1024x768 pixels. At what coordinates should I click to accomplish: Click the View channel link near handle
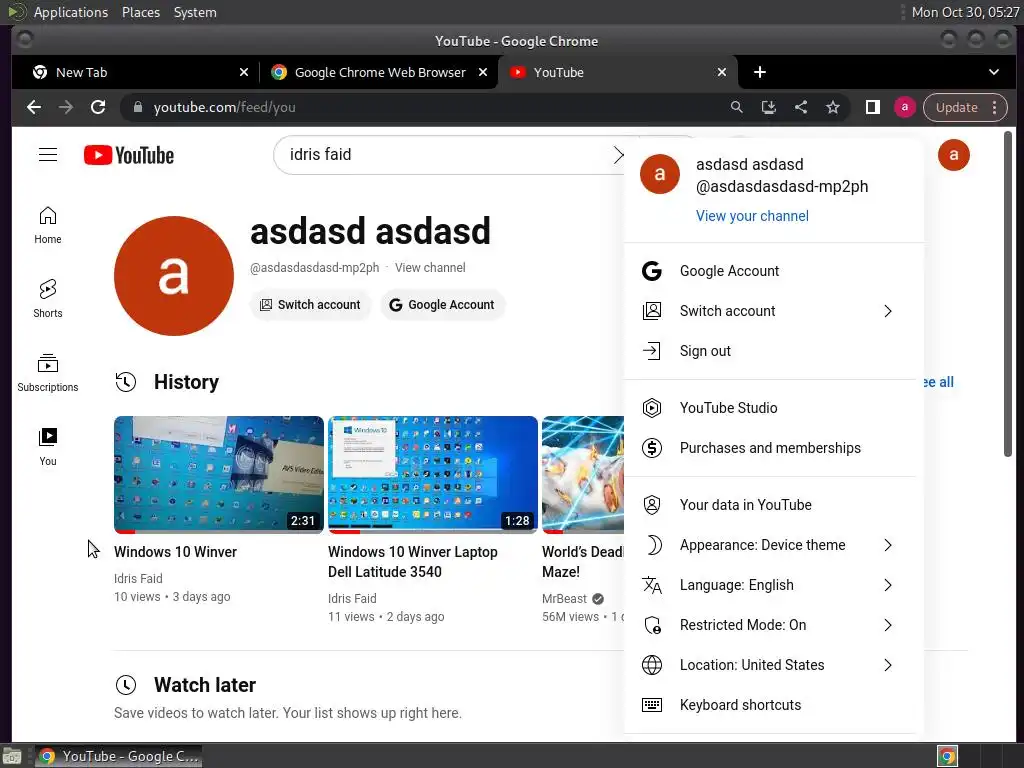click(430, 268)
